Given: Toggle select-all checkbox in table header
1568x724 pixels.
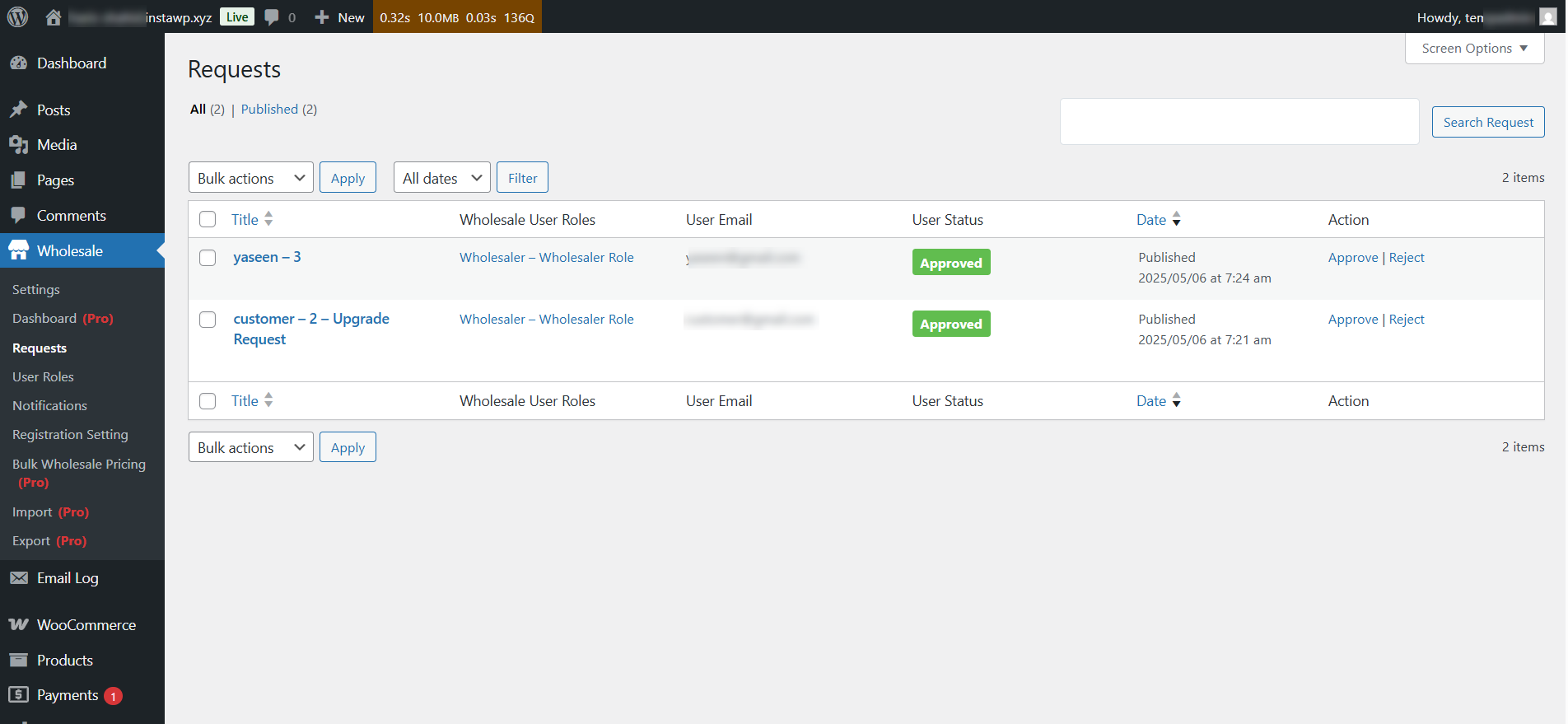Looking at the screenshot, I should pyautogui.click(x=208, y=219).
